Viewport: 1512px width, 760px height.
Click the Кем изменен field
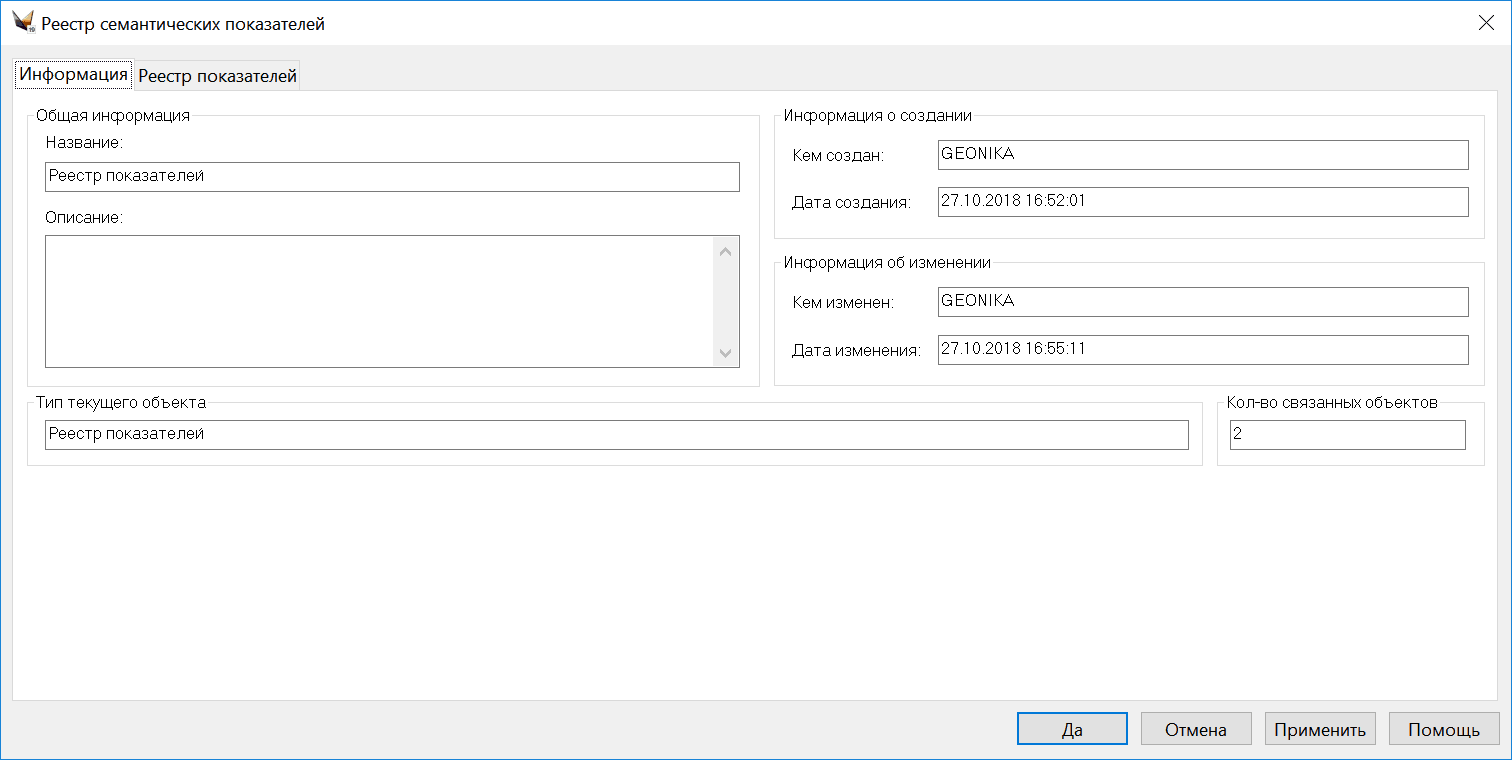point(1202,302)
